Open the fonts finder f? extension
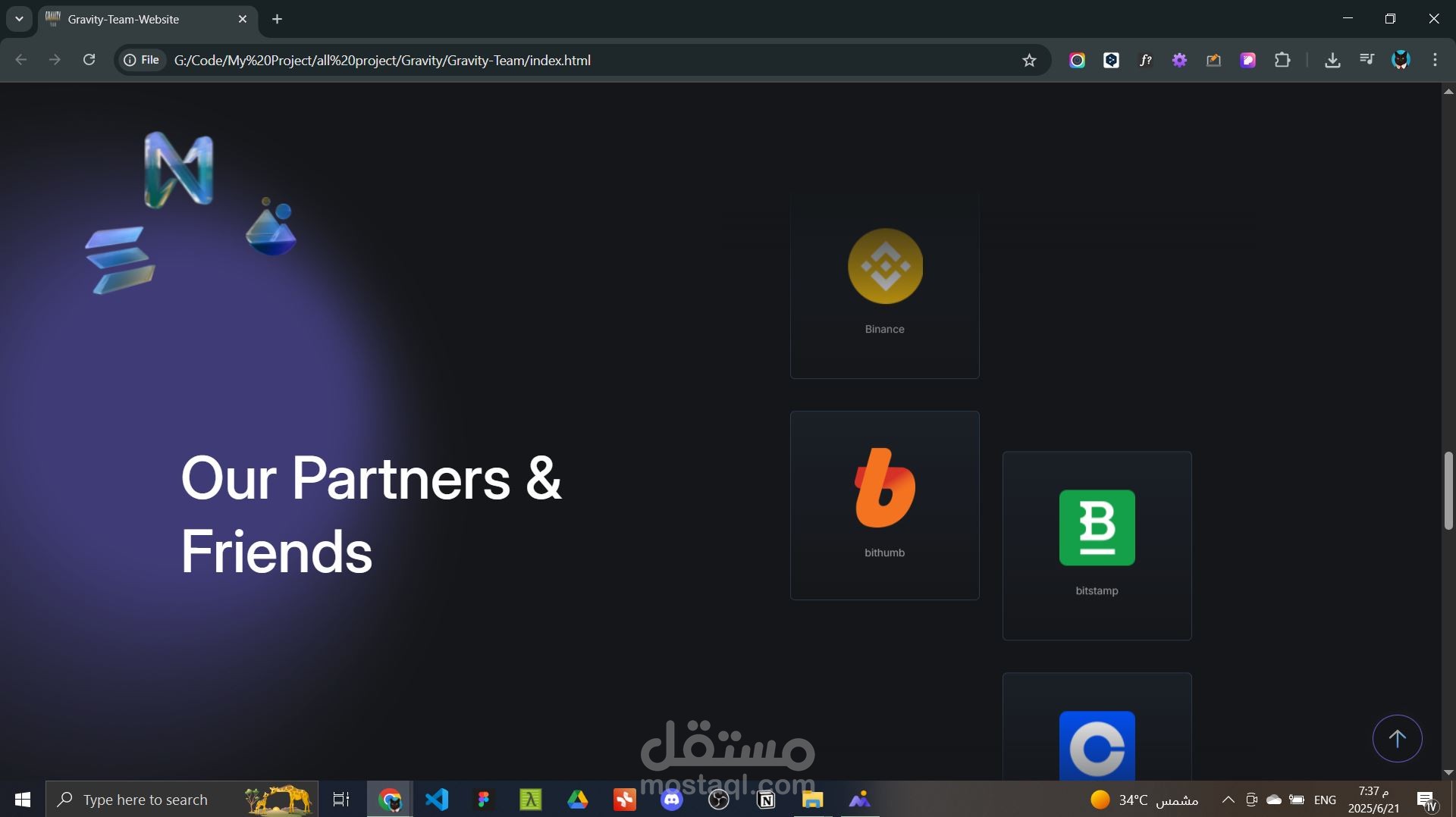Screen dimensions: 1456x817 (x=1145, y=61)
